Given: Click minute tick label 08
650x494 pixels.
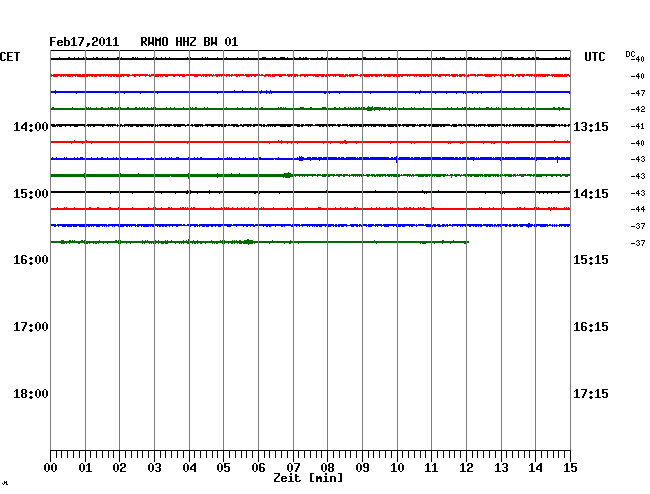Looking at the screenshot, I should pos(327,468).
